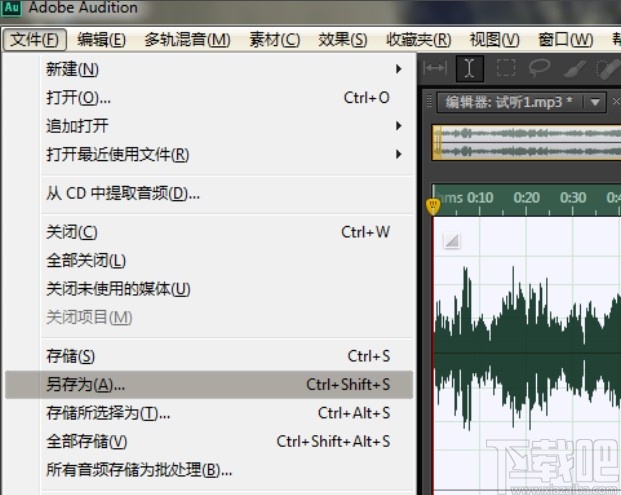Viewport: 621px width, 495px height.
Task: Click the 0:30 mark on the time ruler
Action: click(573, 197)
